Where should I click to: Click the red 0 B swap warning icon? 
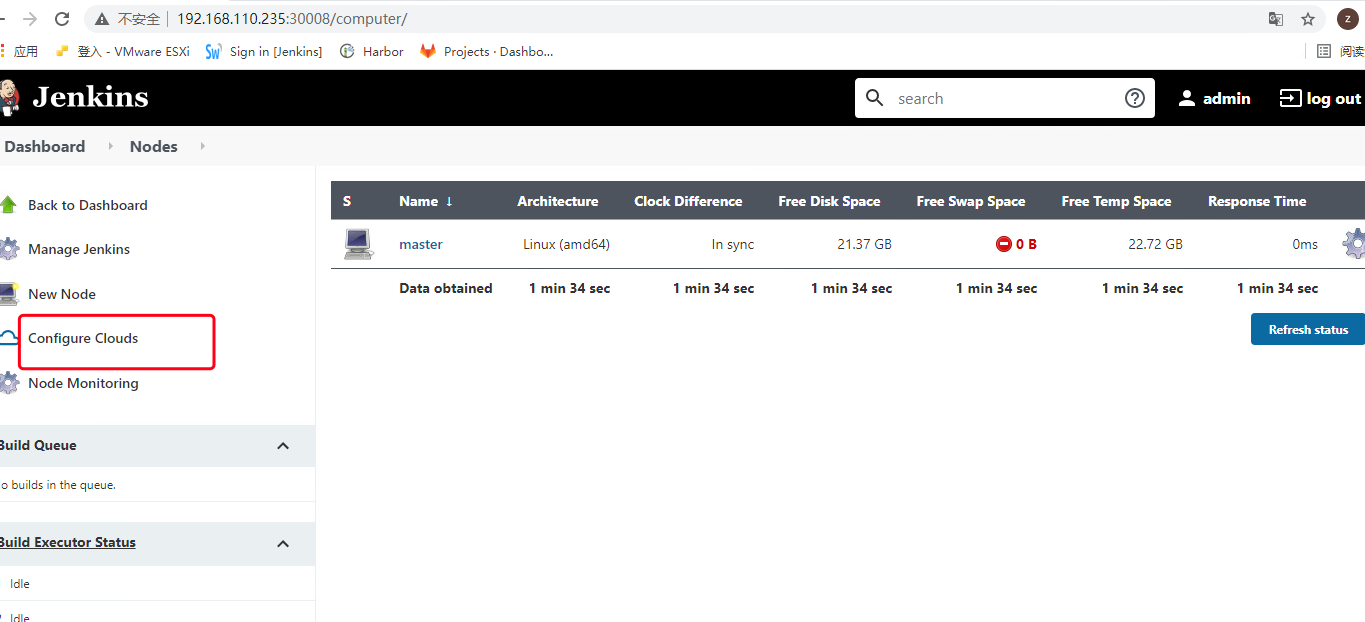tap(1004, 244)
